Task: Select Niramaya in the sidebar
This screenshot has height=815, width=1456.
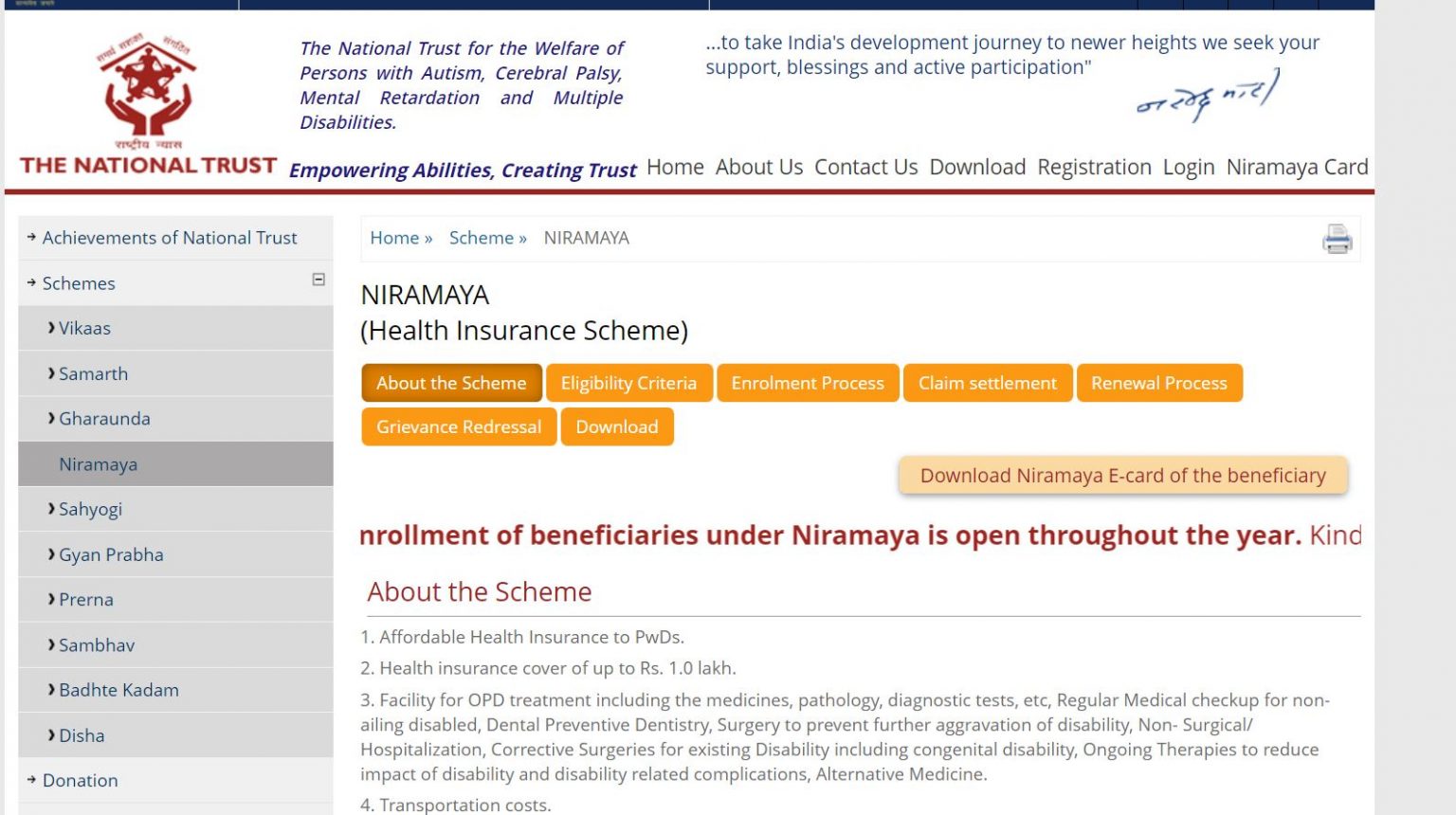Action: [98, 463]
